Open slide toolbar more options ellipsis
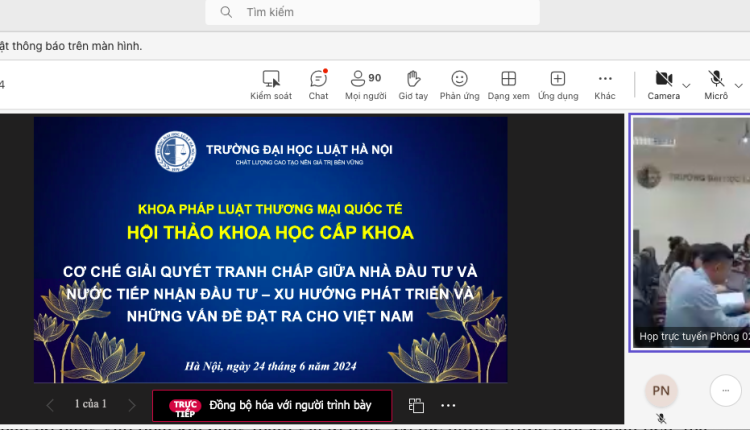Viewport: 750px width, 430px height. point(448,405)
